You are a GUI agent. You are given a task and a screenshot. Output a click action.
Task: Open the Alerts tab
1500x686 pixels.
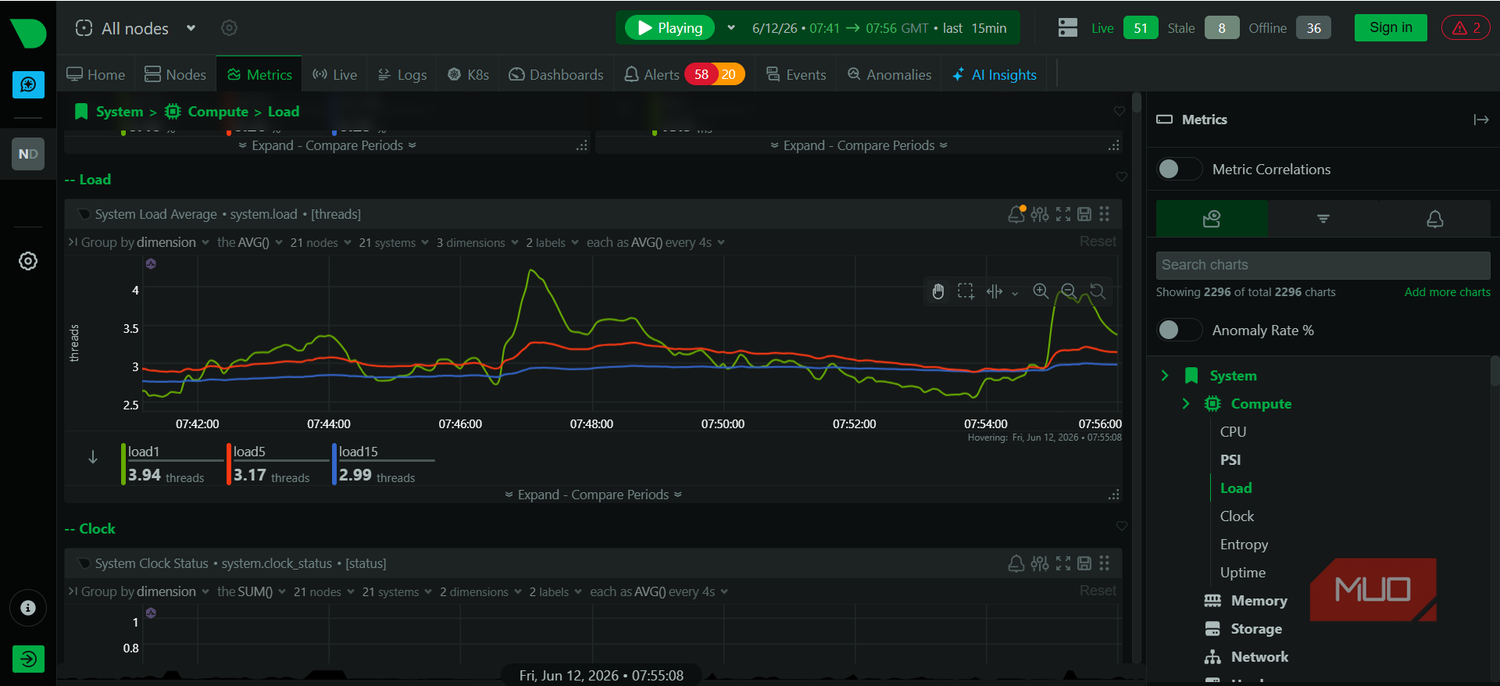(x=684, y=74)
